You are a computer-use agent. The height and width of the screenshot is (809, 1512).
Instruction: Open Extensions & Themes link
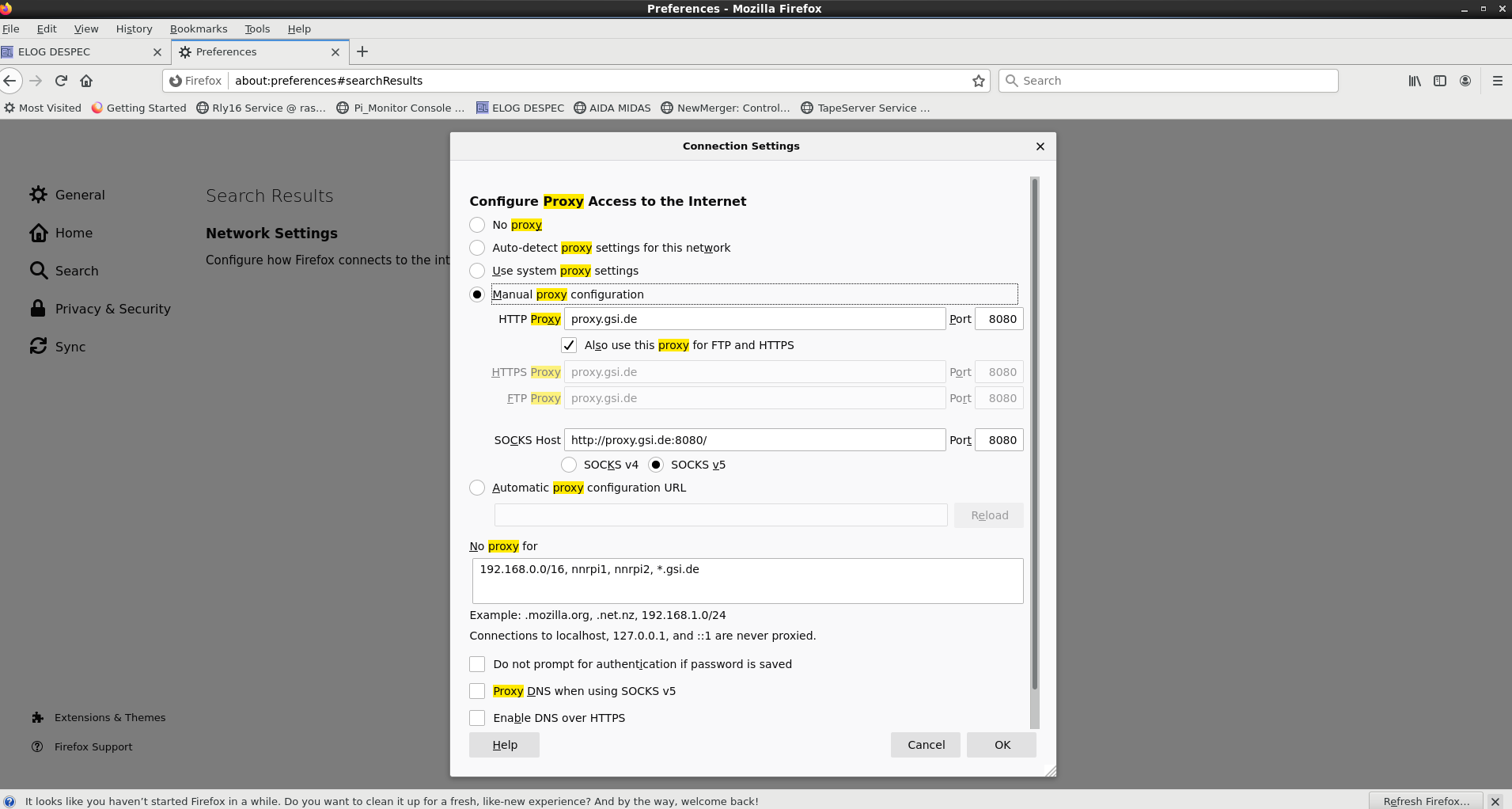98,718
